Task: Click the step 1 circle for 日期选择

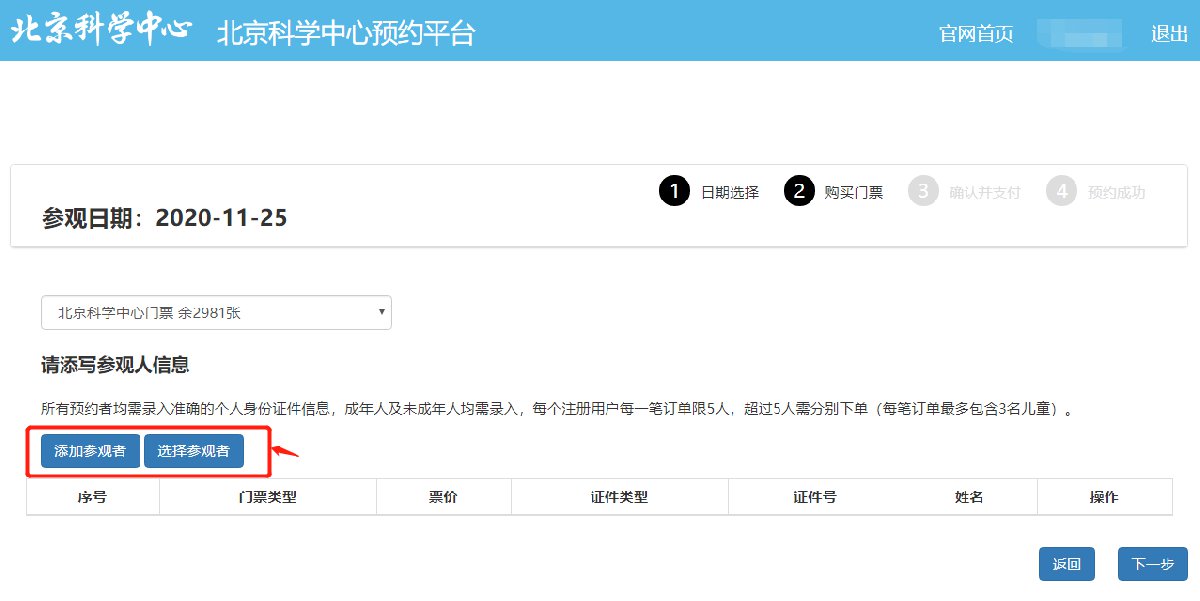Action: (675, 191)
